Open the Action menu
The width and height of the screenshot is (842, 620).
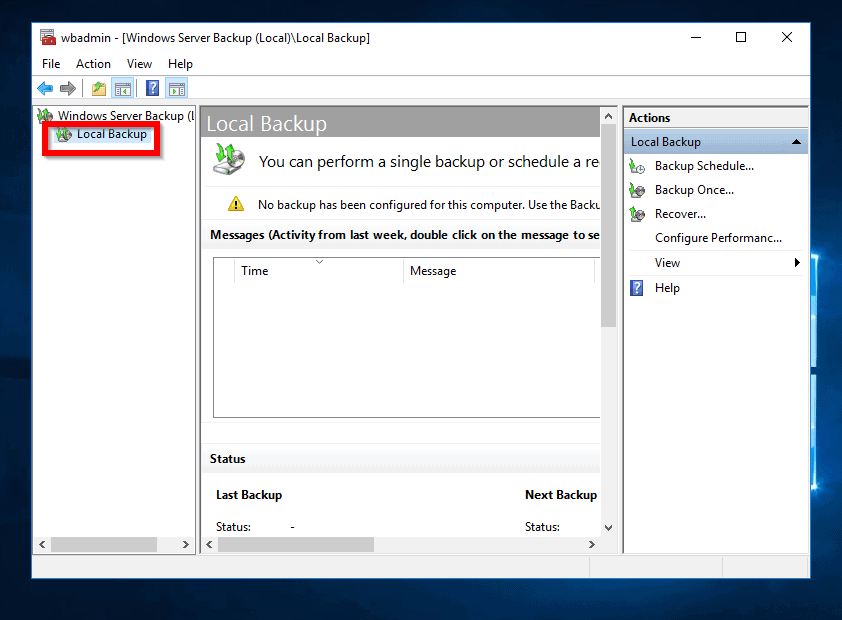pyautogui.click(x=93, y=64)
